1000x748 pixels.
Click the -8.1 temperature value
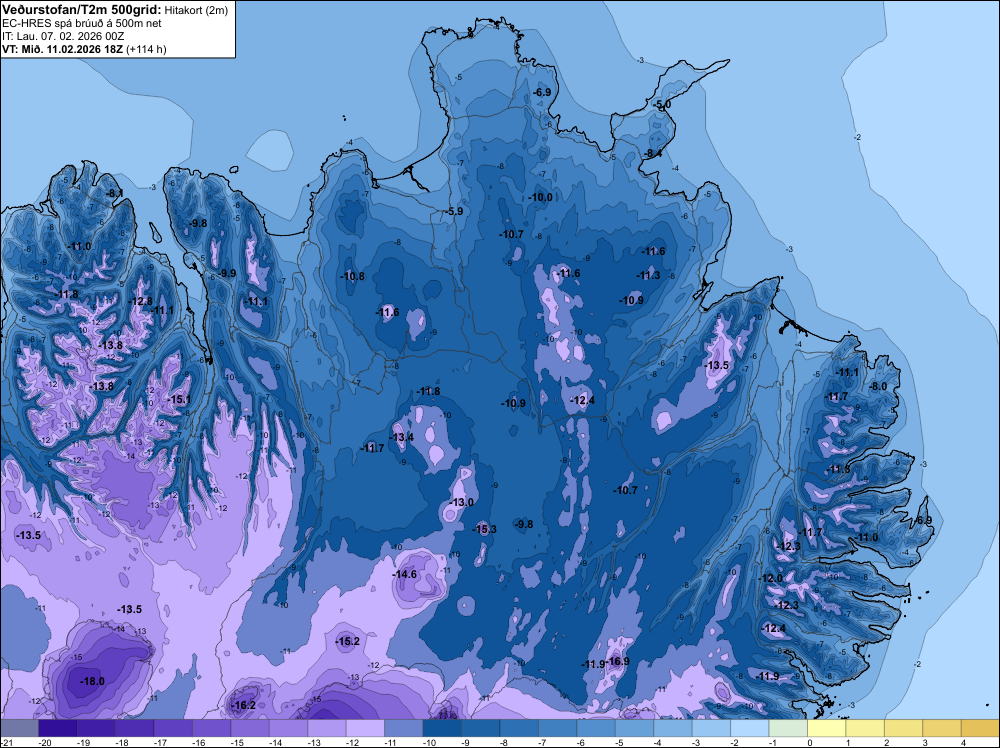[x=115, y=193]
